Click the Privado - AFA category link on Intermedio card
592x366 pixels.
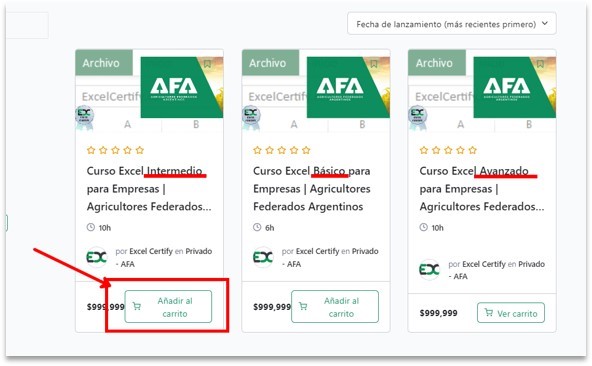(199, 252)
